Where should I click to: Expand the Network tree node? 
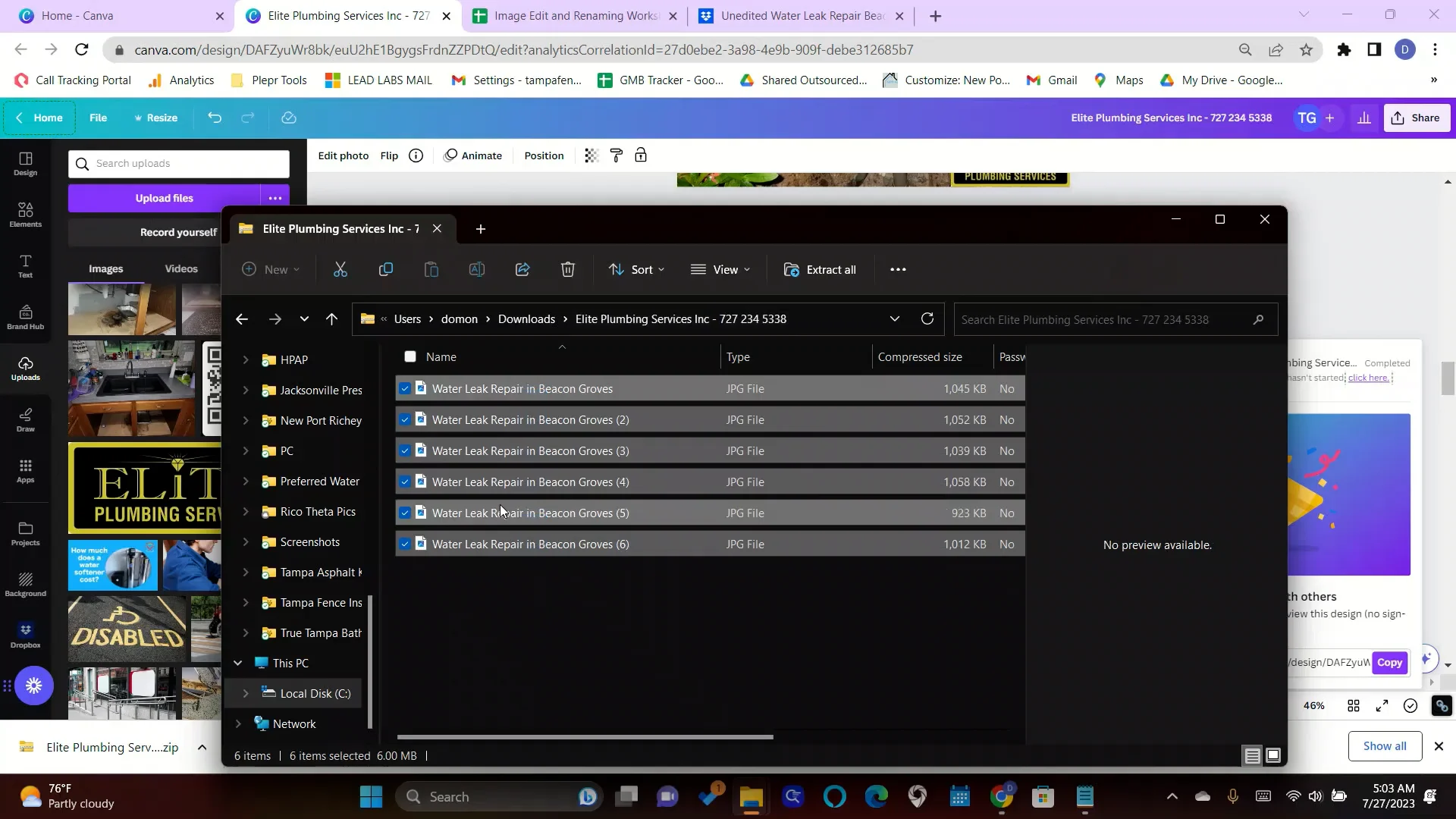[238, 723]
